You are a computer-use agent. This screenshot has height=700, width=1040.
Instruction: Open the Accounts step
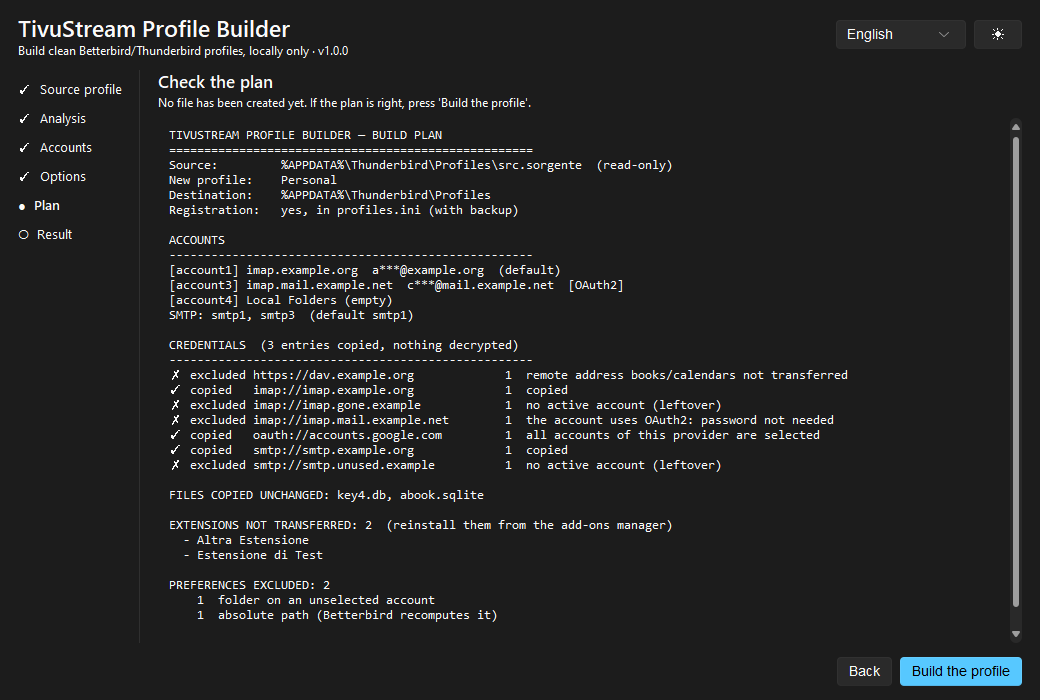56,148
